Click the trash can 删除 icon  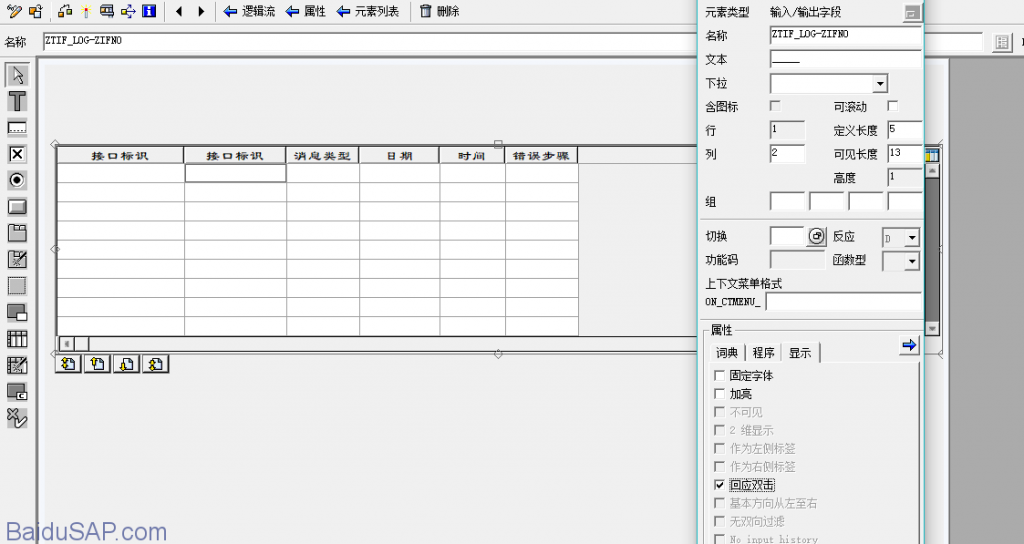coord(426,11)
